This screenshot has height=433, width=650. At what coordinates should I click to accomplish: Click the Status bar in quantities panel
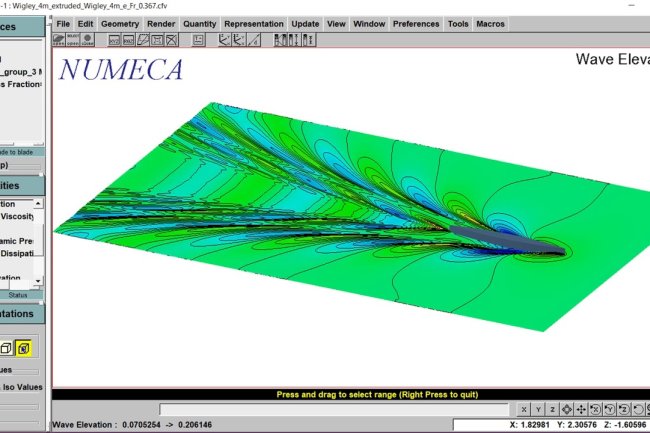21,295
